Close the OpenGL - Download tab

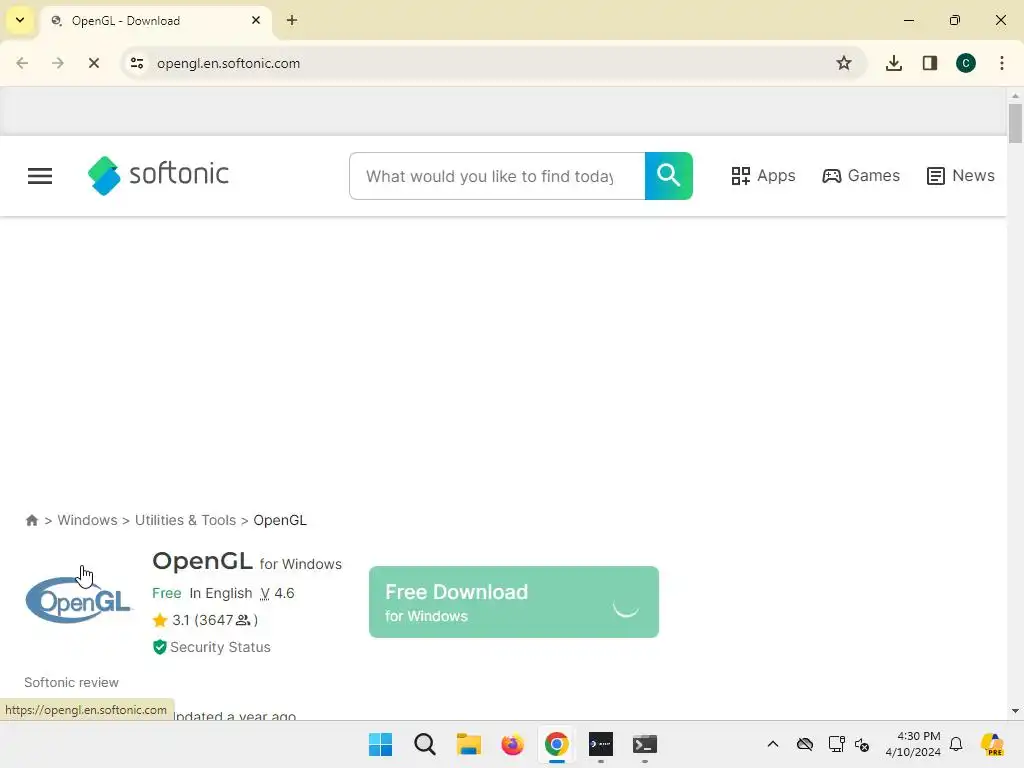click(256, 20)
